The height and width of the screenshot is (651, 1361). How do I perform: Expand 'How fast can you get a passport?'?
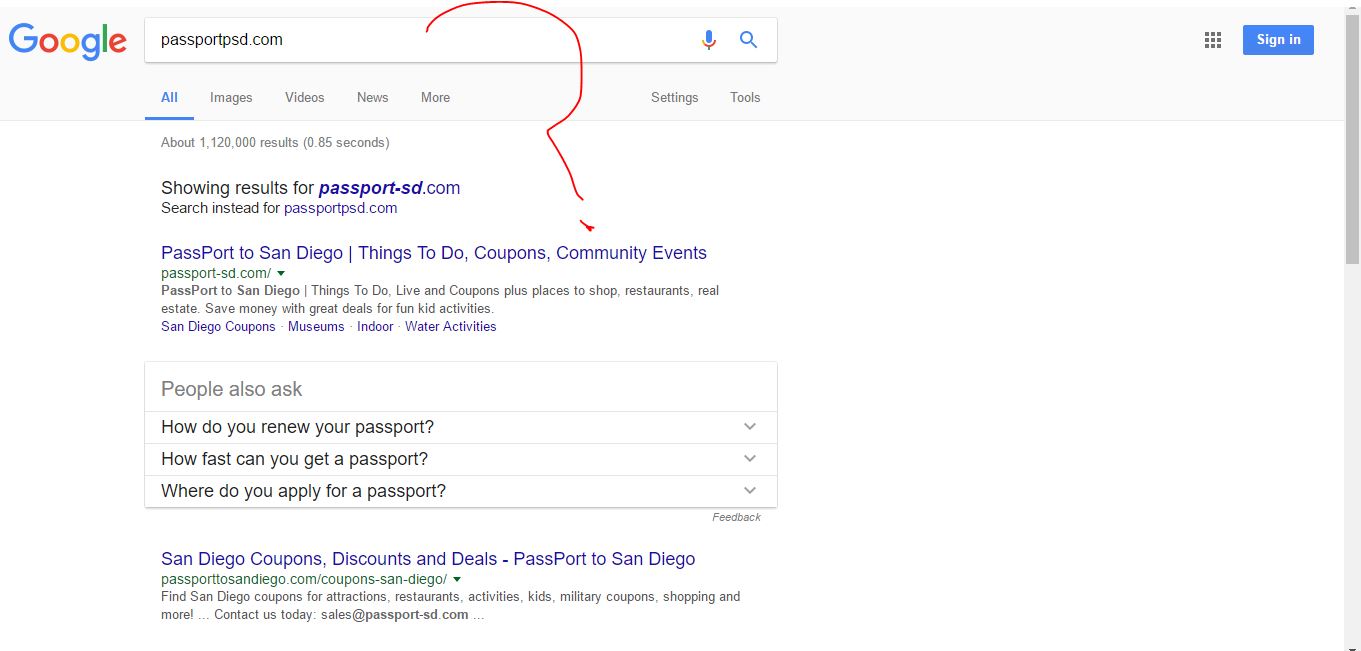click(750, 459)
